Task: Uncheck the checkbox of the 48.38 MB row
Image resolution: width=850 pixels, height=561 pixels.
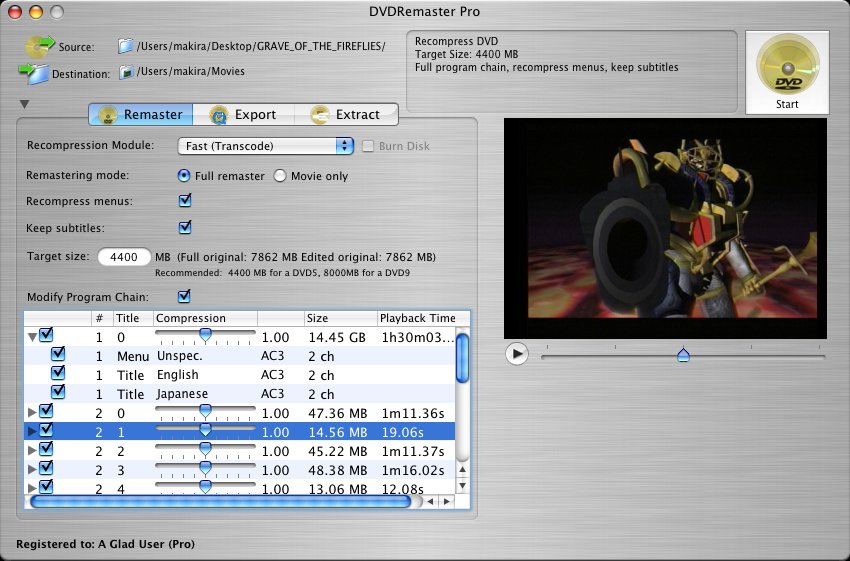Action: click(47, 467)
